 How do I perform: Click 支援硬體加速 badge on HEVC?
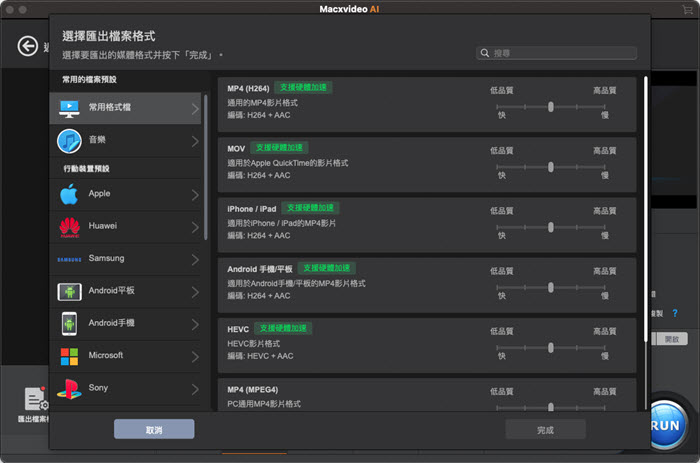point(283,329)
